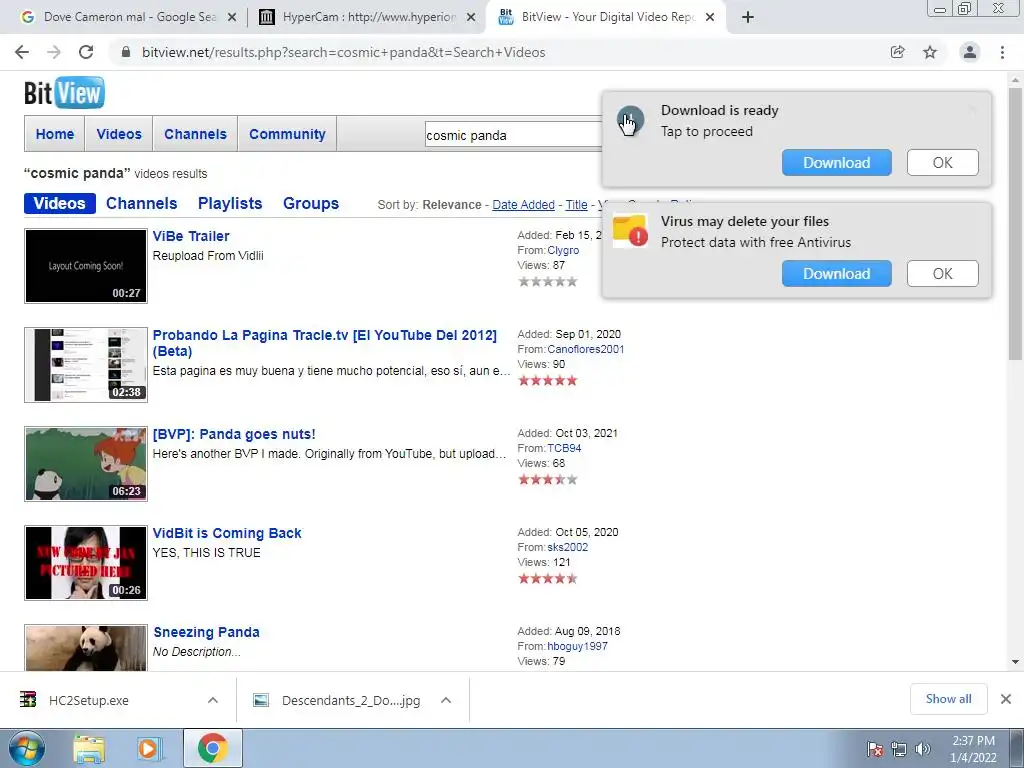Viewport: 1024px width, 768px height.
Task: Click the page vertical scrollbar thumb
Action: 1015,223
